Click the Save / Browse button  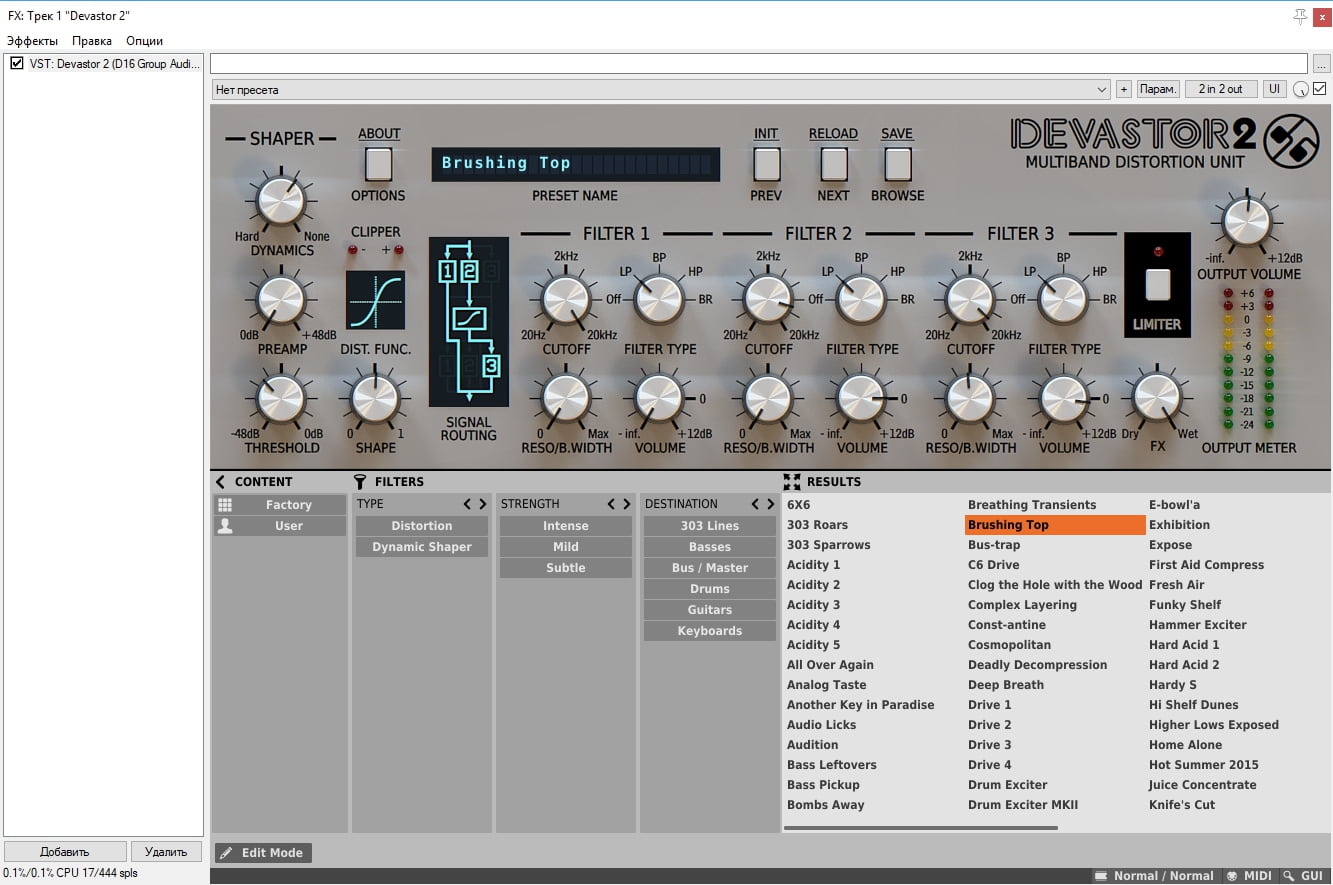[x=898, y=164]
